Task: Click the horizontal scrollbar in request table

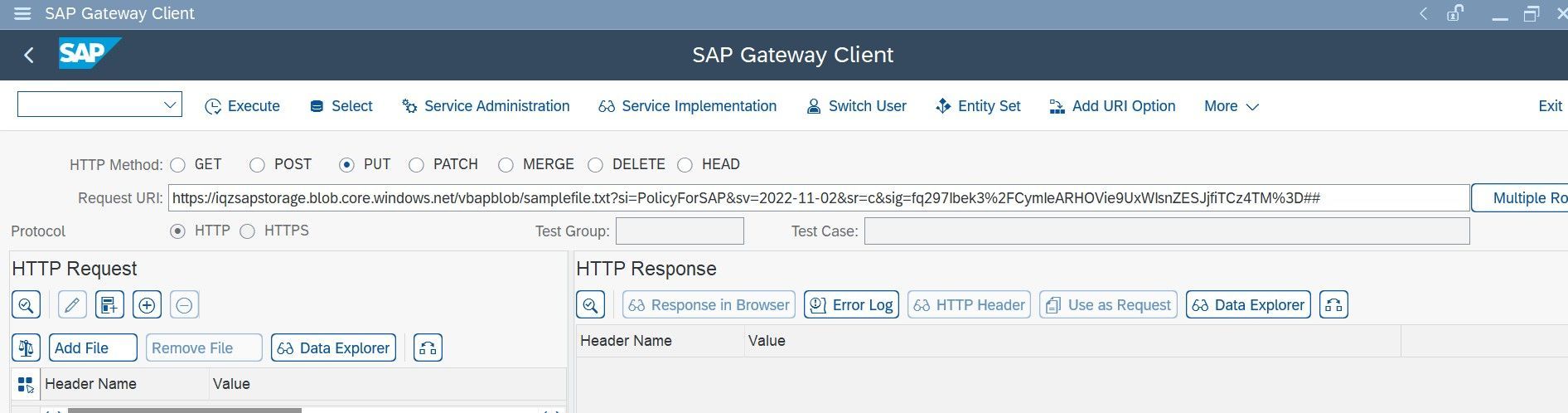Action: pyautogui.click(x=184, y=410)
